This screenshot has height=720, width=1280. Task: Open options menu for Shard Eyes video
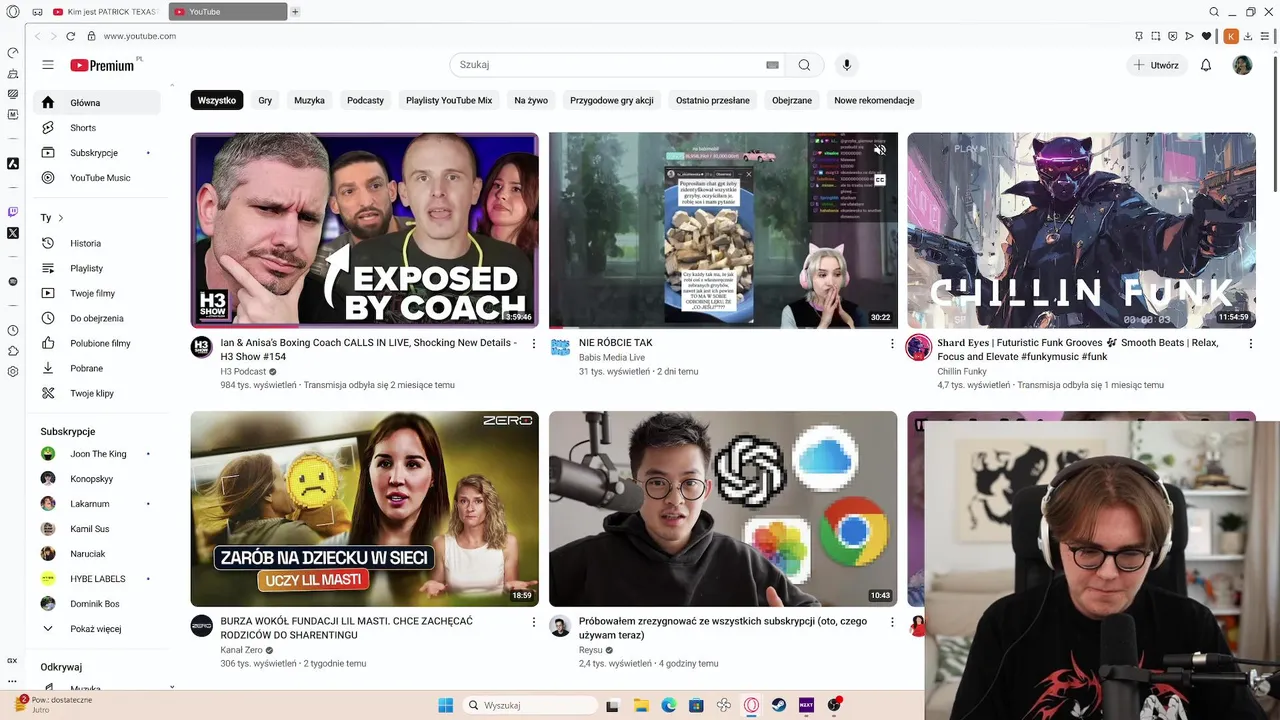[1250, 343]
